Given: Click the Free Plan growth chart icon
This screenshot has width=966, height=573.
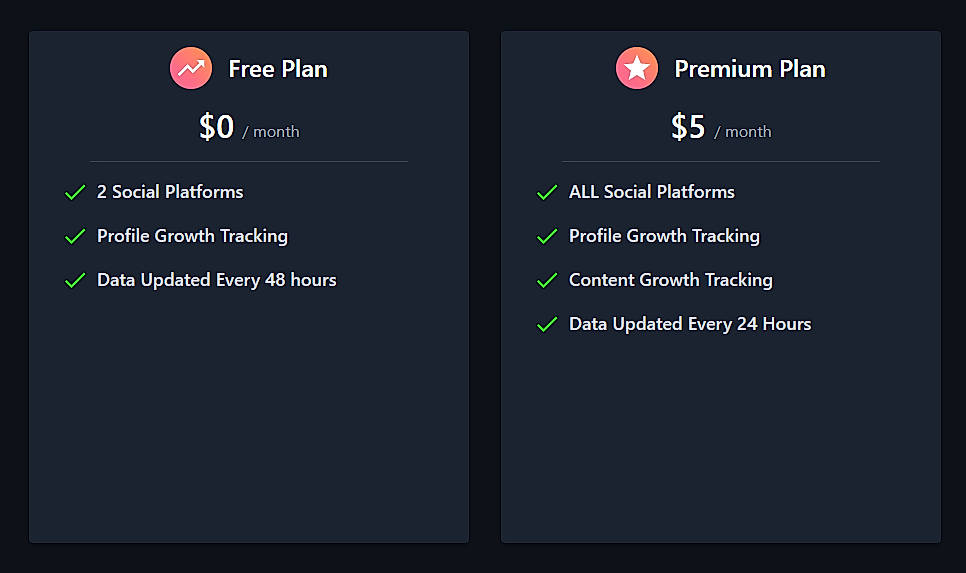Looking at the screenshot, I should click(x=191, y=69).
